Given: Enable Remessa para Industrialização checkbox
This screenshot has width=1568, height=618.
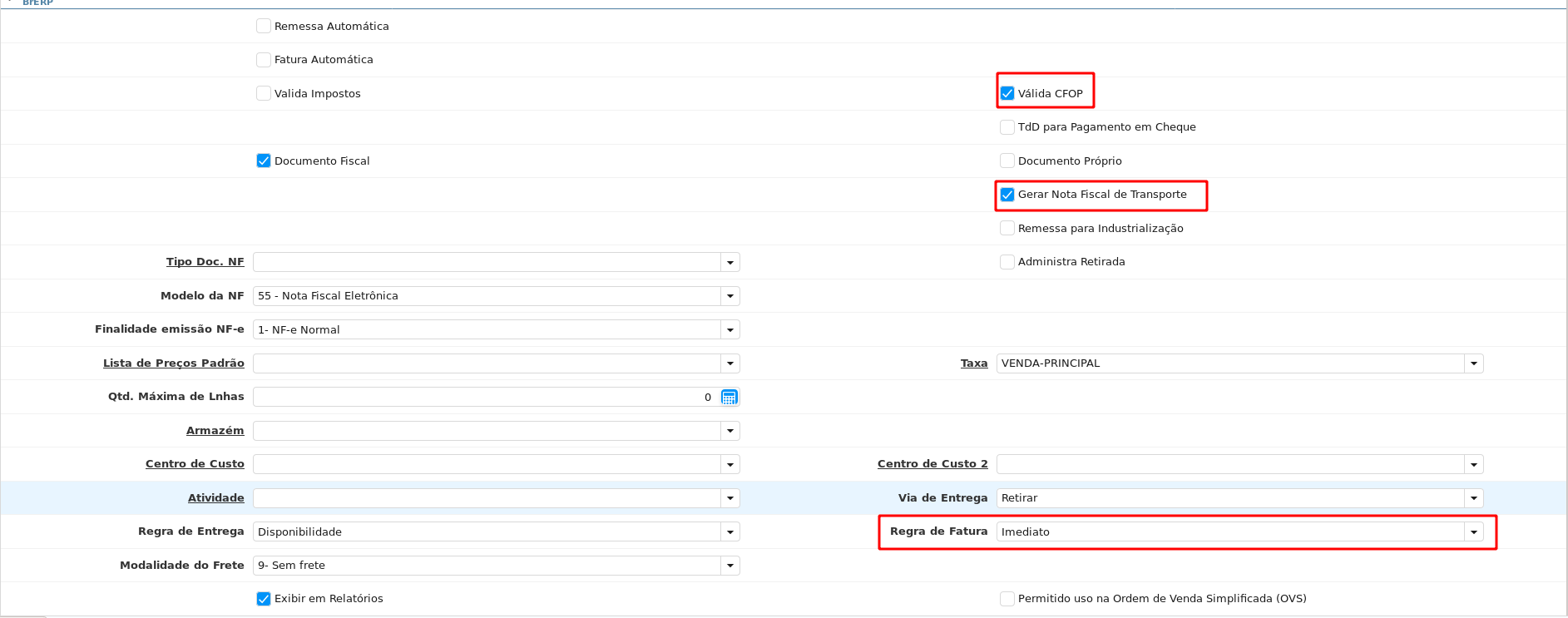Looking at the screenshot, I should pos(1007,229).
